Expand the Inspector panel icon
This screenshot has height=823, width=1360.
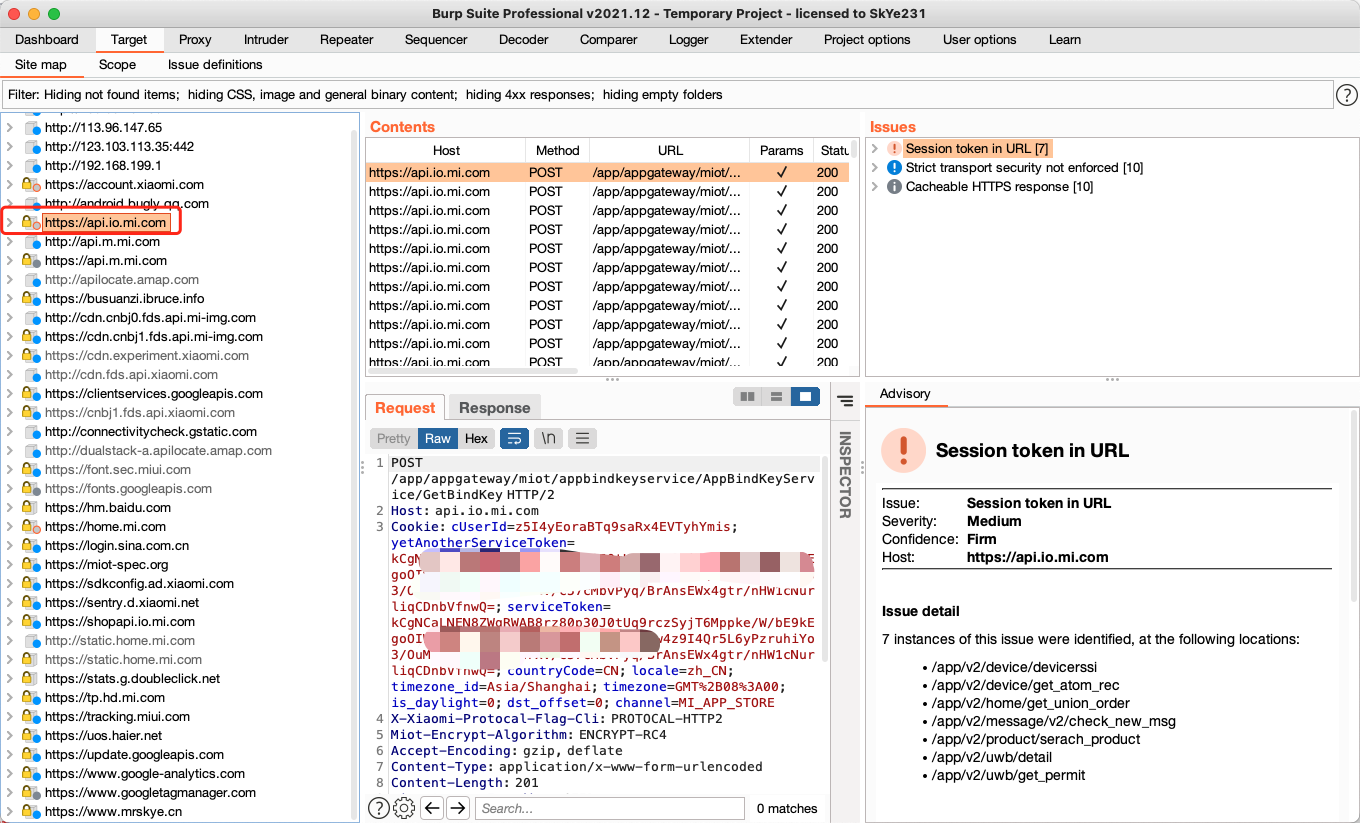click(x=845, y=401)
